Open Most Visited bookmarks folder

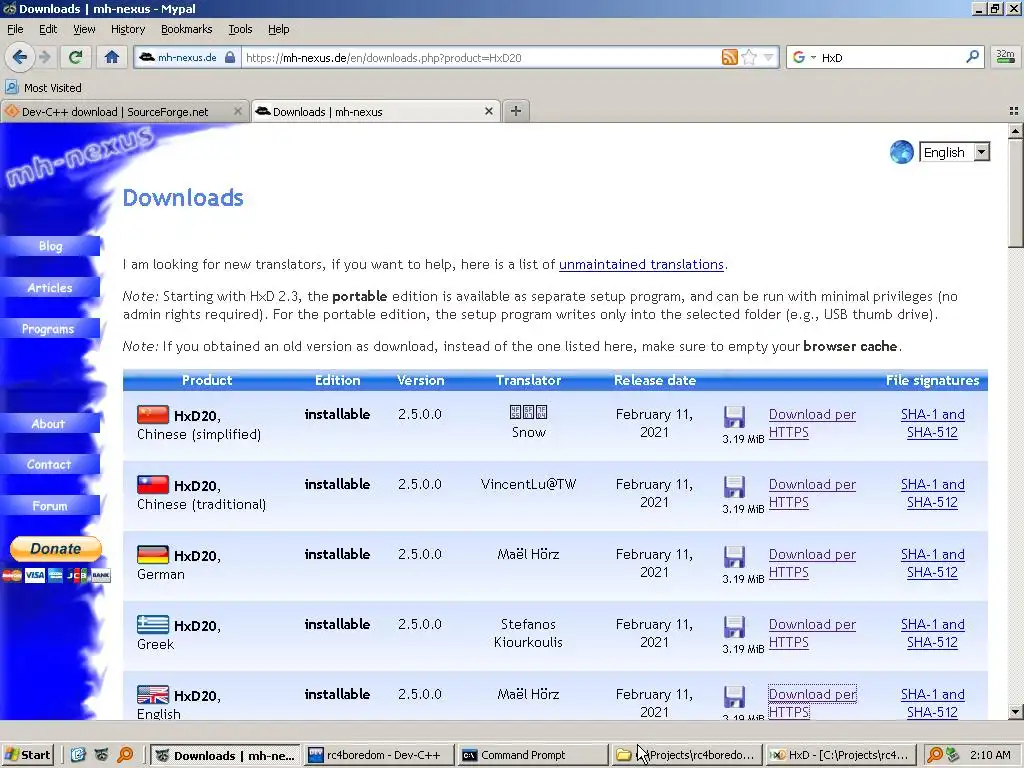(x=43, y=88)
